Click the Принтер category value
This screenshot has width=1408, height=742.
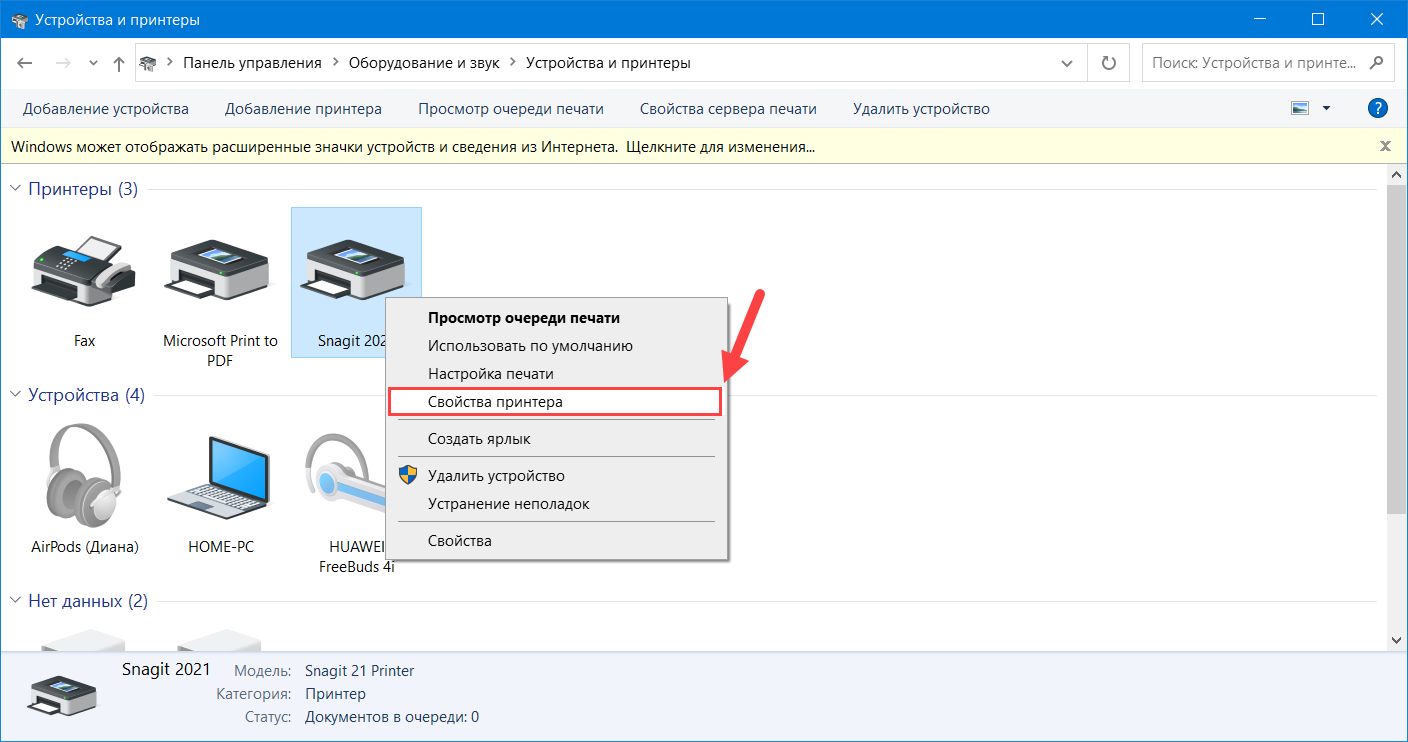(x=335, y=694)
